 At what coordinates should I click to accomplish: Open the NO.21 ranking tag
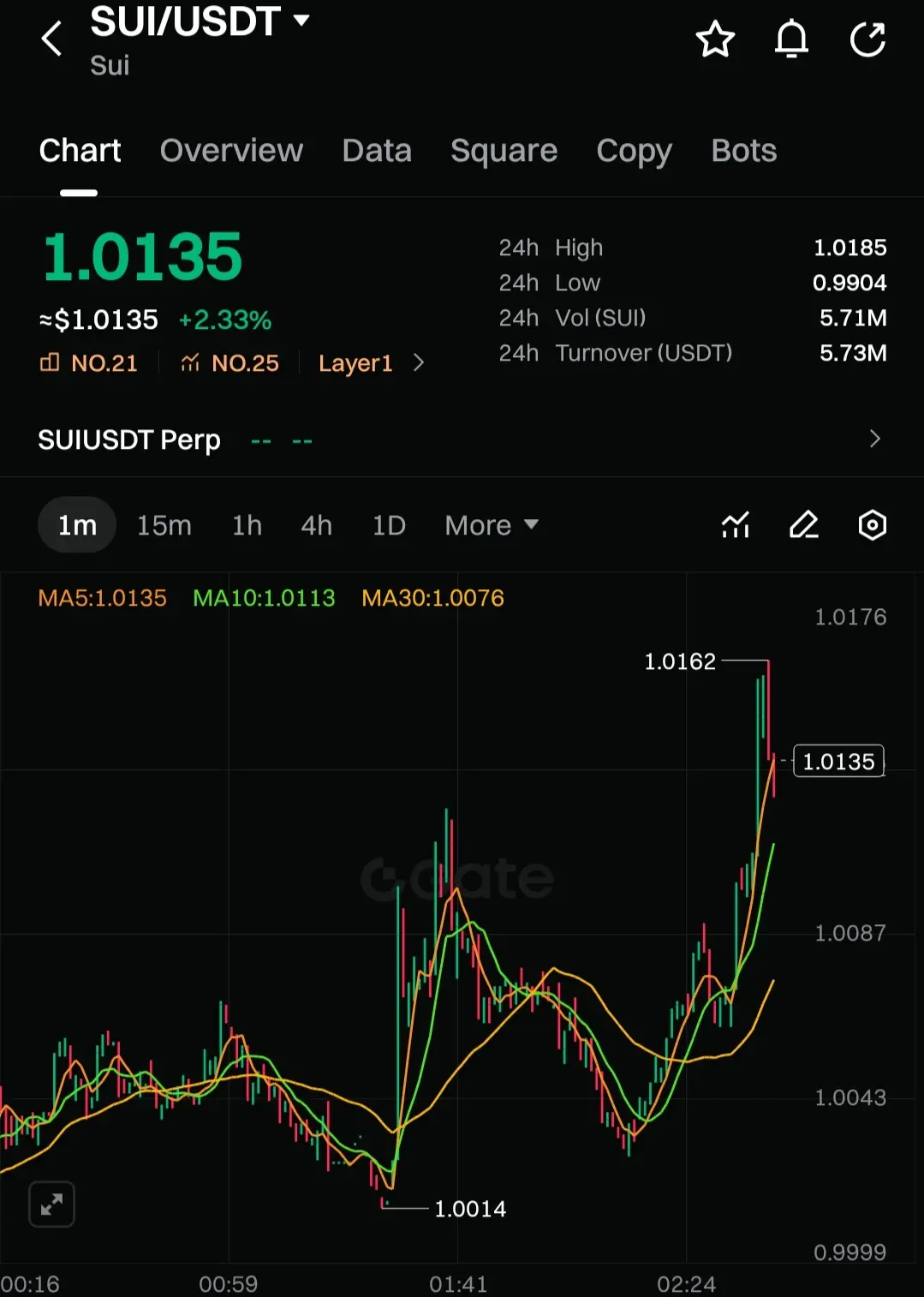point(88,363)
